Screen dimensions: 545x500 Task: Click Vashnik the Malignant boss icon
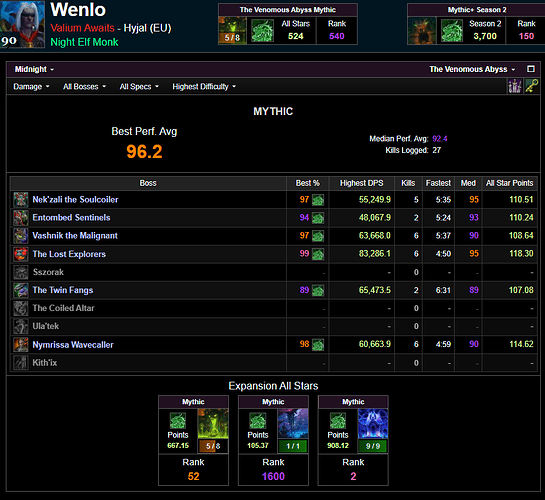pyautogui.click(x=21, y=236)
